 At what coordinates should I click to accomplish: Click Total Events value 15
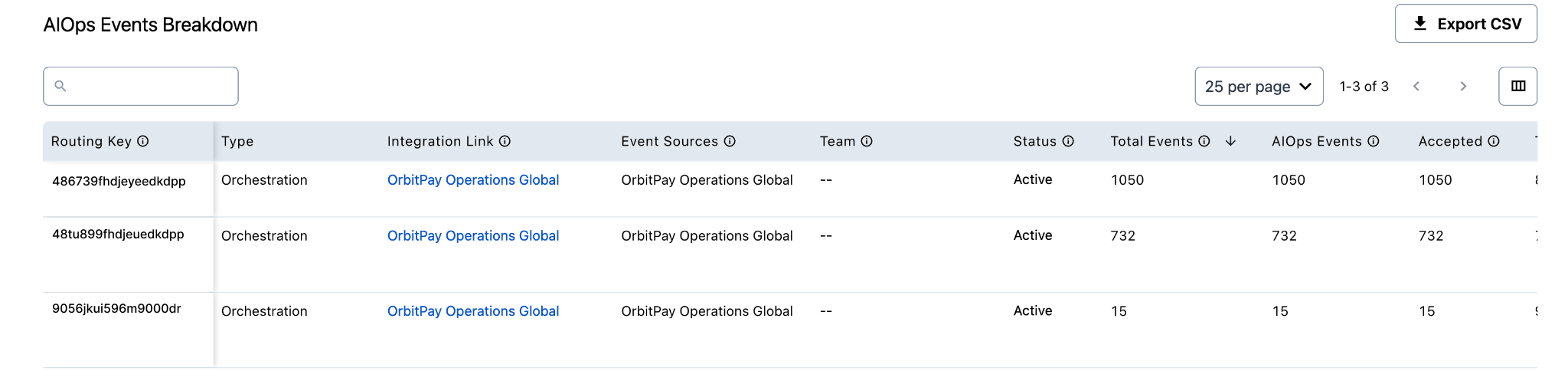pos(1119,311)
